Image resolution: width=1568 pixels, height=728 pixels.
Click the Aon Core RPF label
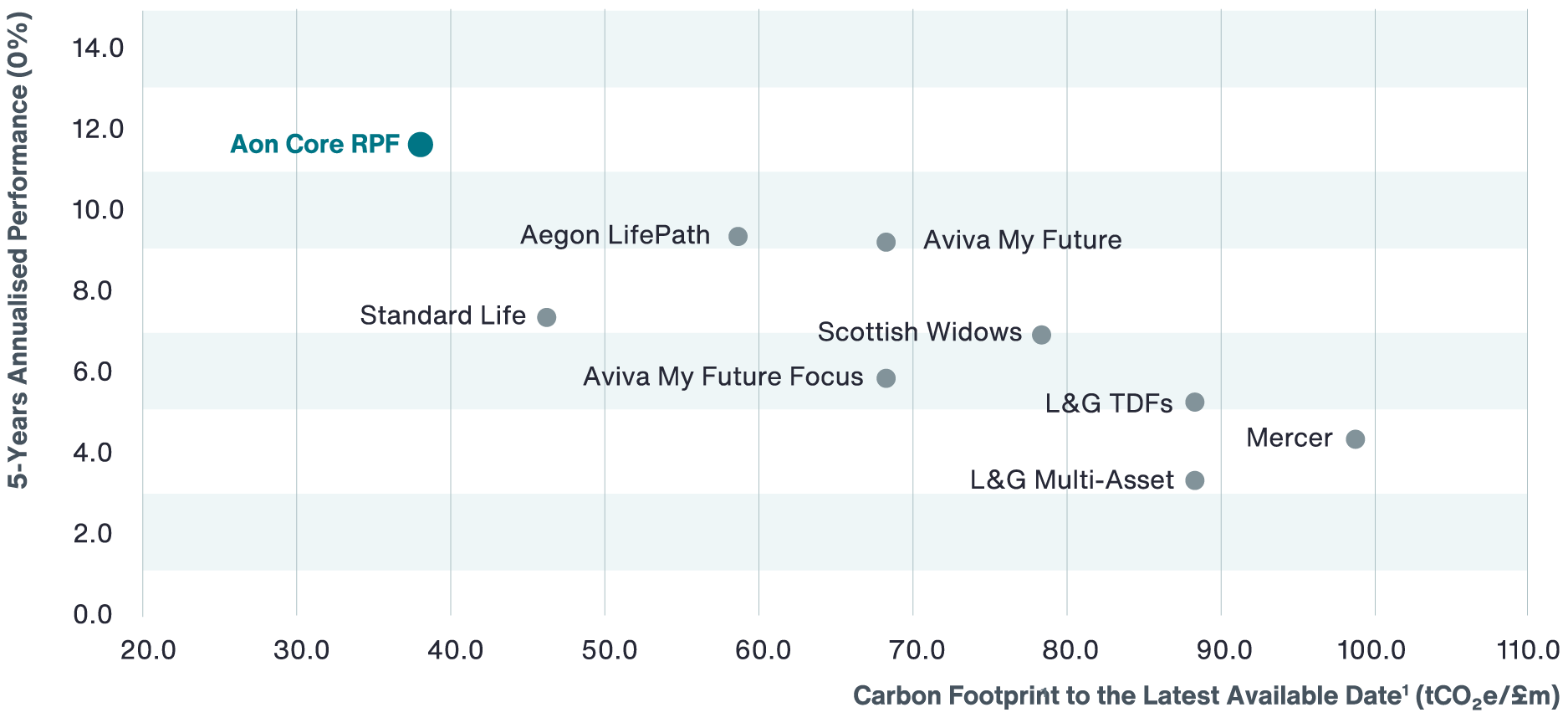(314, 145)
